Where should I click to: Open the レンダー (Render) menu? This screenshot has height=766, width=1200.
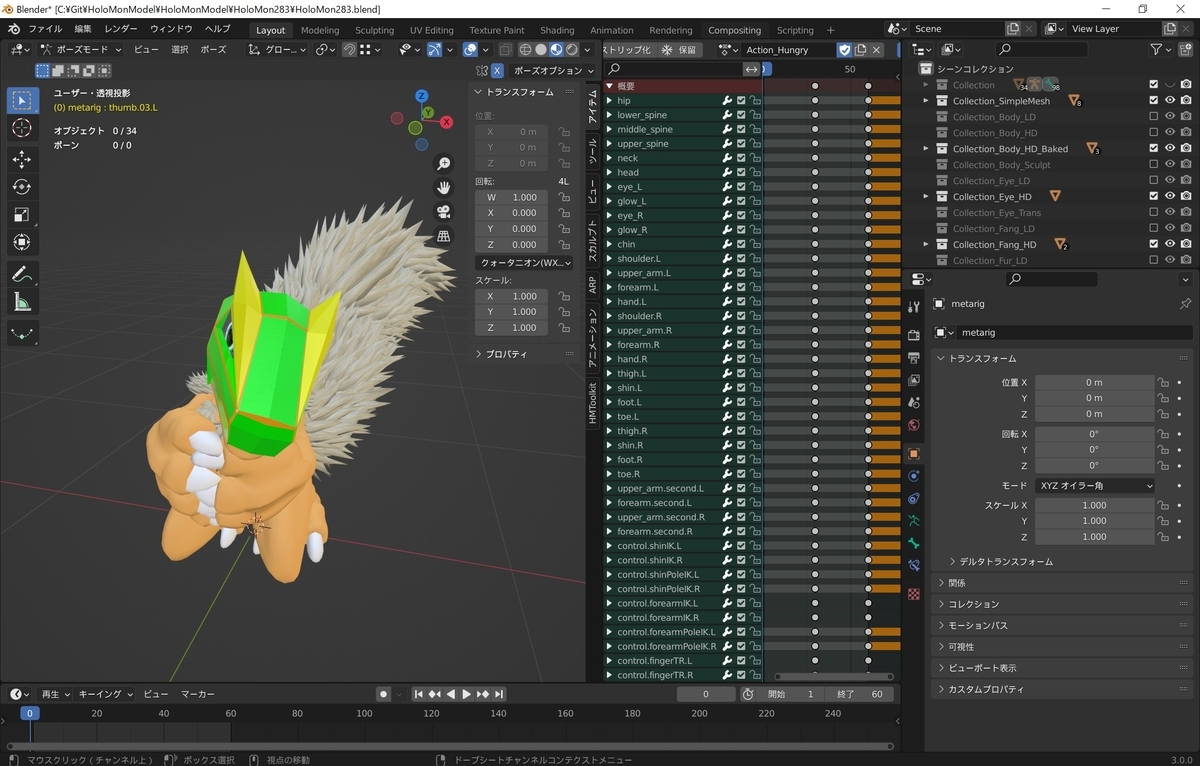(x=121, y=29)
